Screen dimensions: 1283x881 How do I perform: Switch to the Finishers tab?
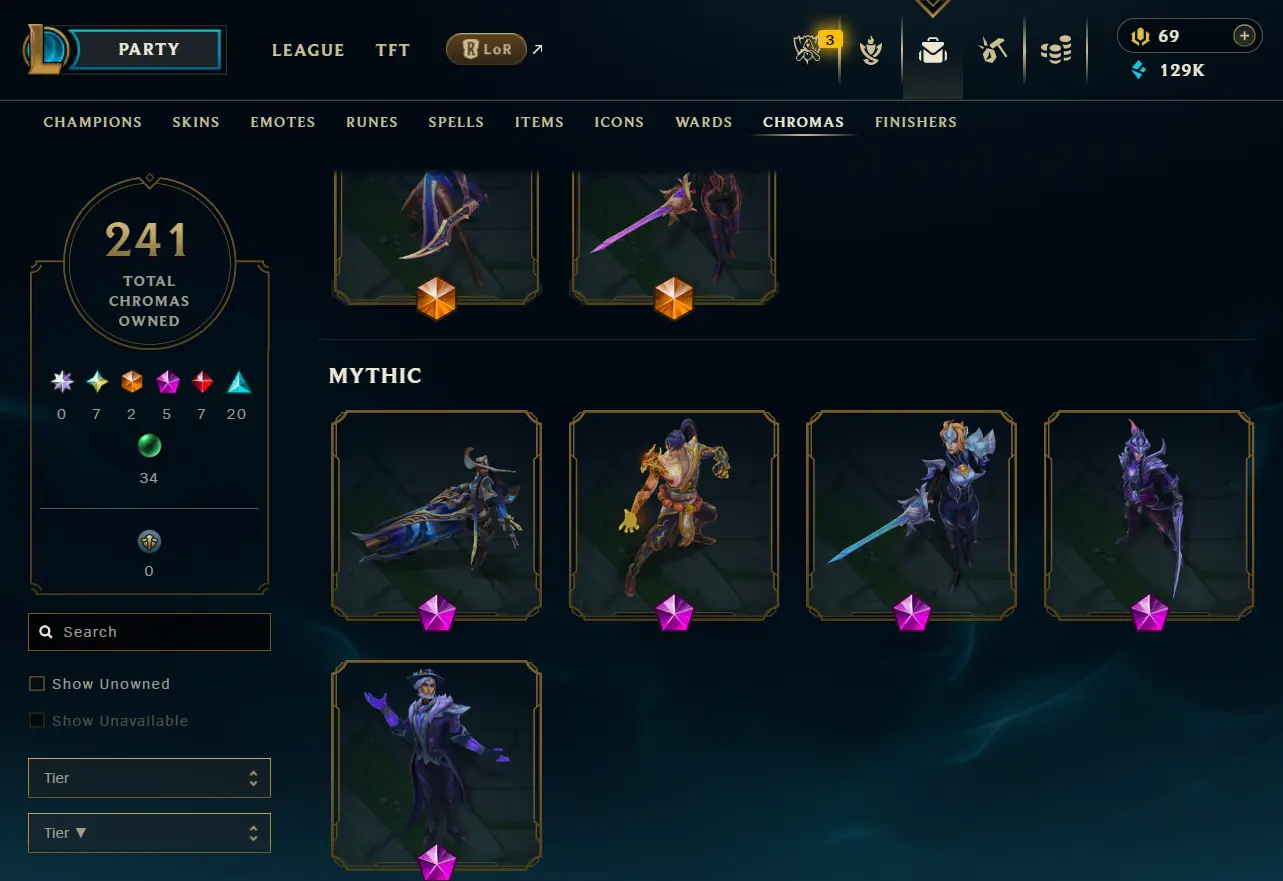pyautogui.click(x=916, y=122)
